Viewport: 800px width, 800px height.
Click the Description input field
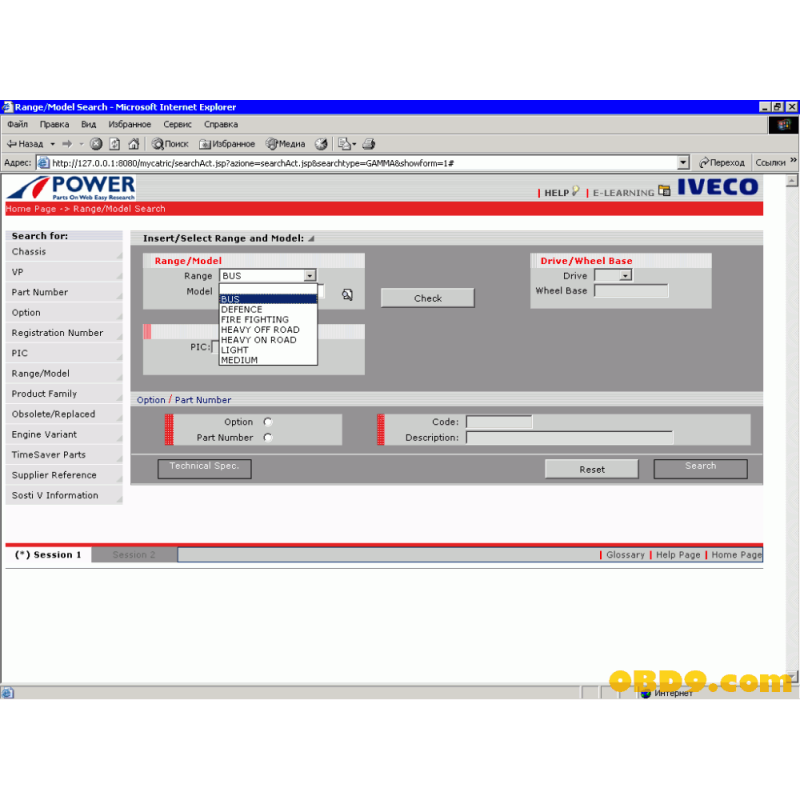click(x=569, y=437)
